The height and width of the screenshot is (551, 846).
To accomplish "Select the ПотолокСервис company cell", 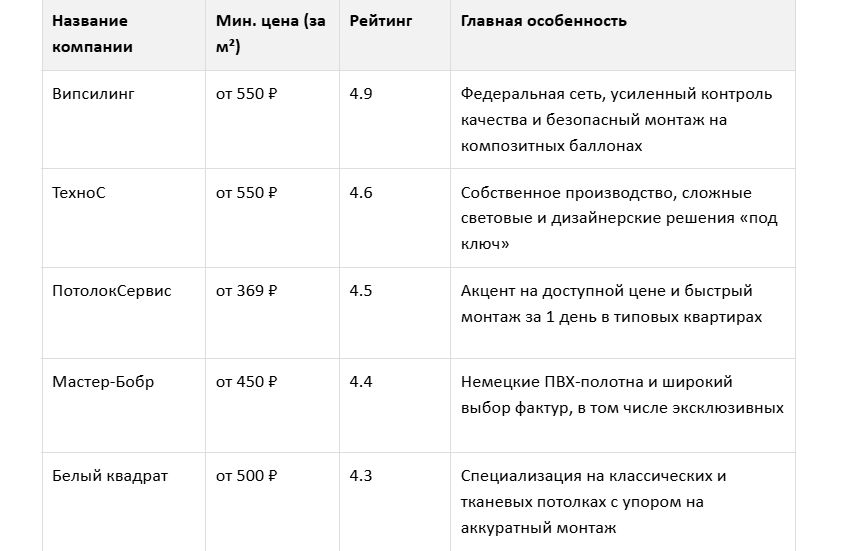I will pos(112,291).
